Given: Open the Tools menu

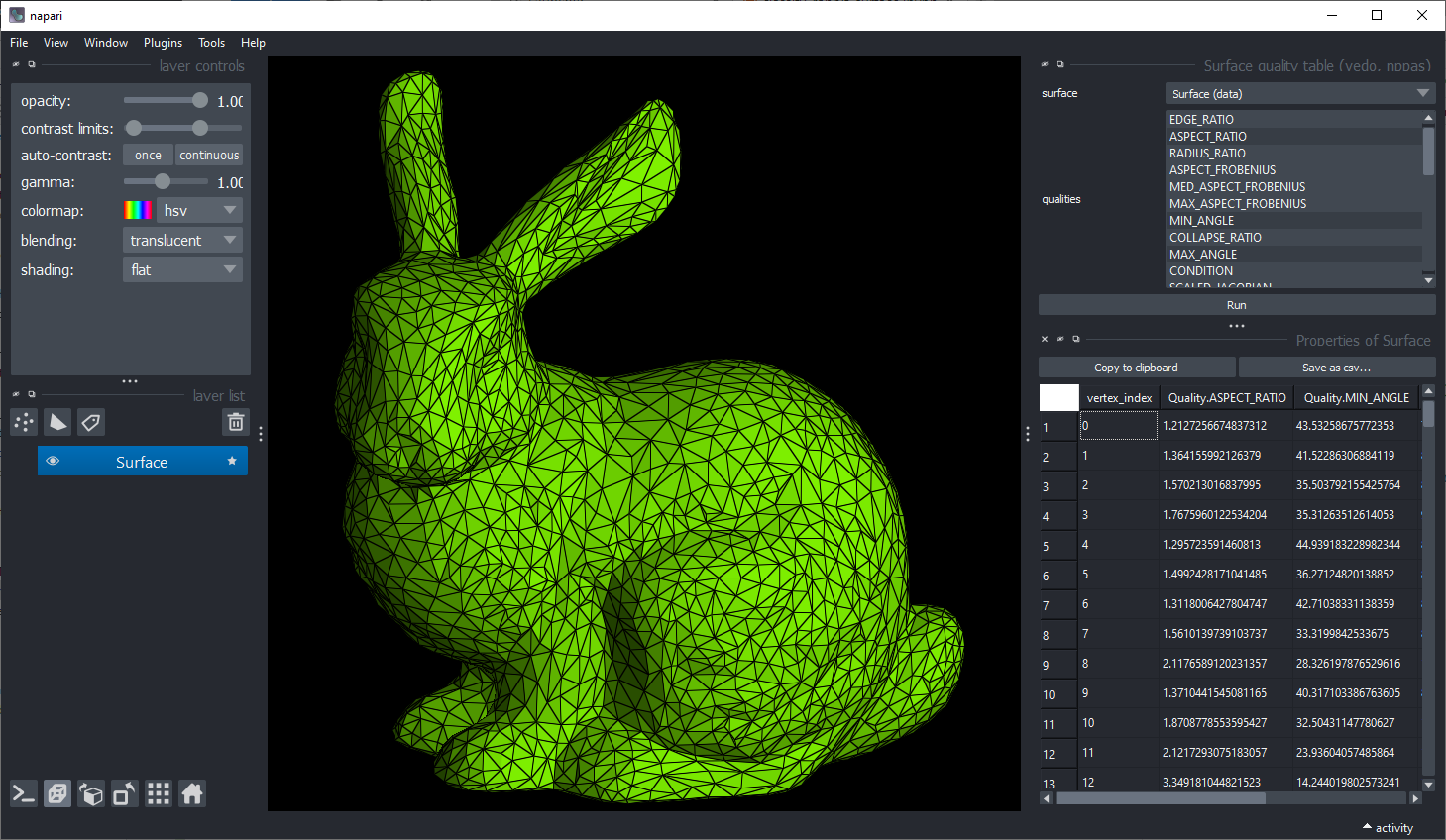Looking at the screenshot, I should tap(211, 43).
